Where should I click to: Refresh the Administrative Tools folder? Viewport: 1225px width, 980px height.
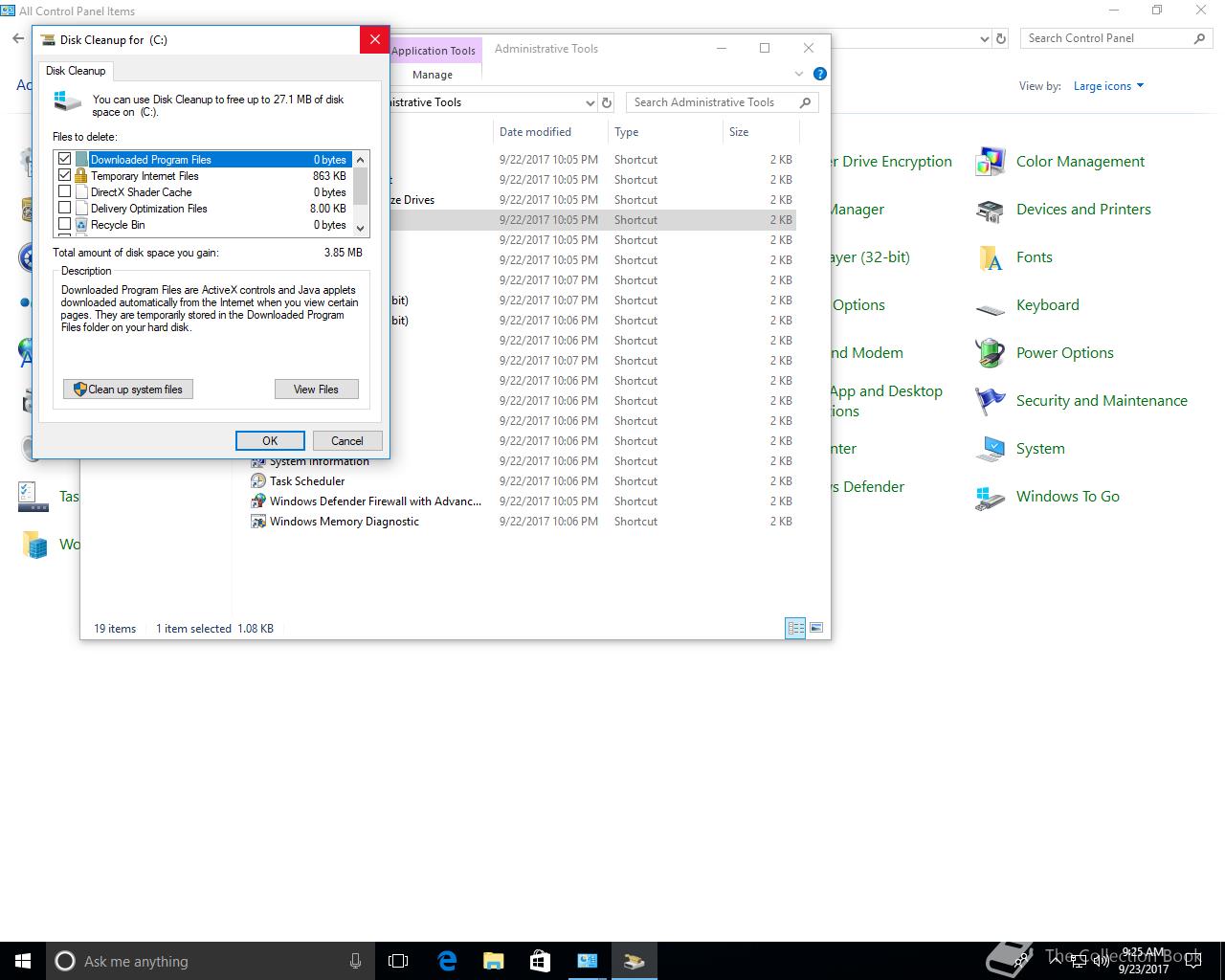coord(607,102)
